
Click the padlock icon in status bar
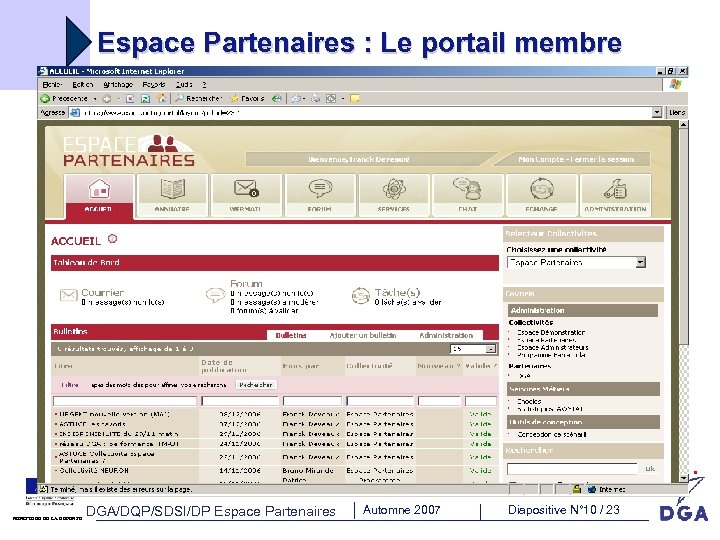(577, 489)
